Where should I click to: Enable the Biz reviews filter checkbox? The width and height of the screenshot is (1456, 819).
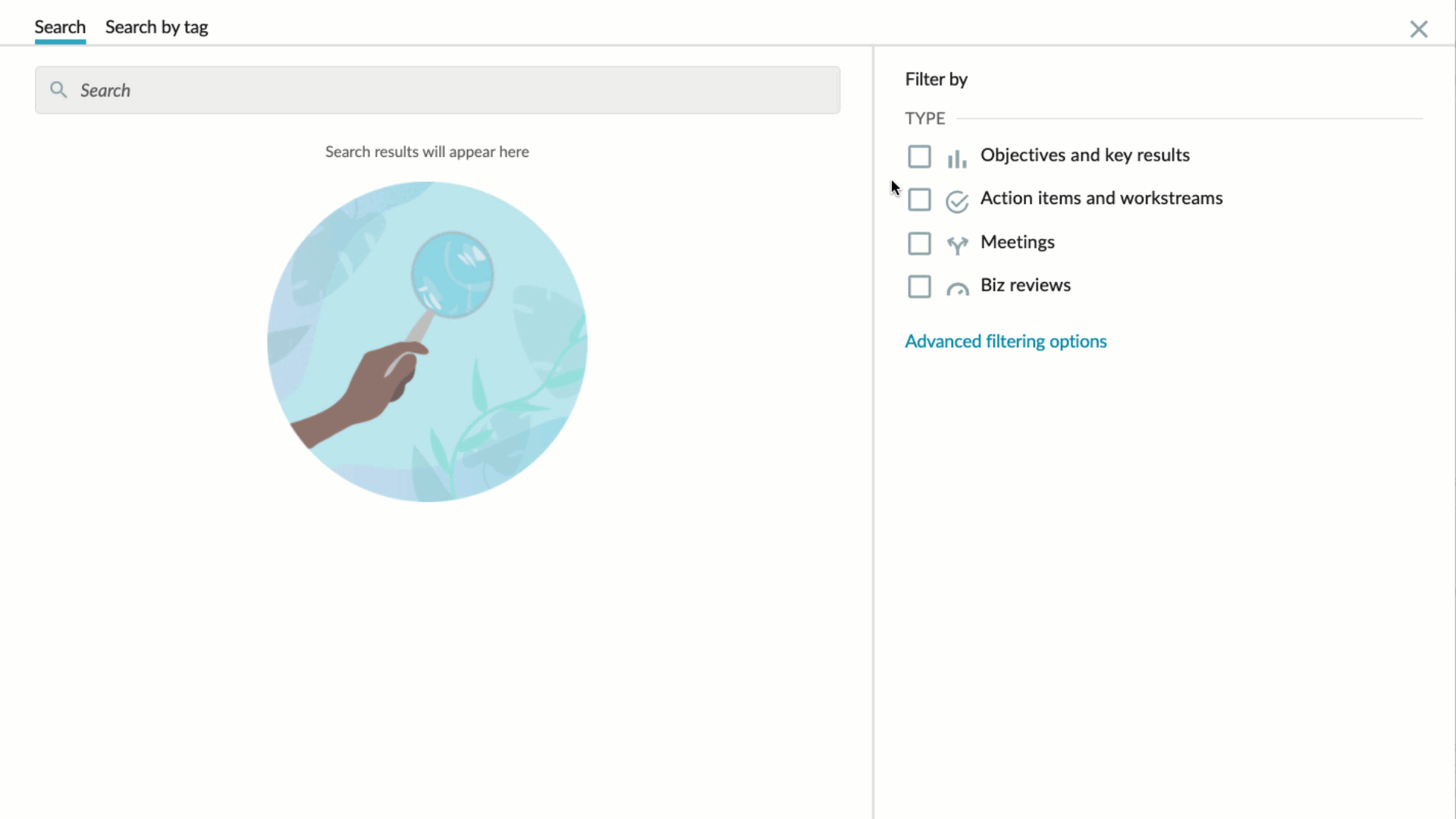pyautogui.click(x=919, y=287)
